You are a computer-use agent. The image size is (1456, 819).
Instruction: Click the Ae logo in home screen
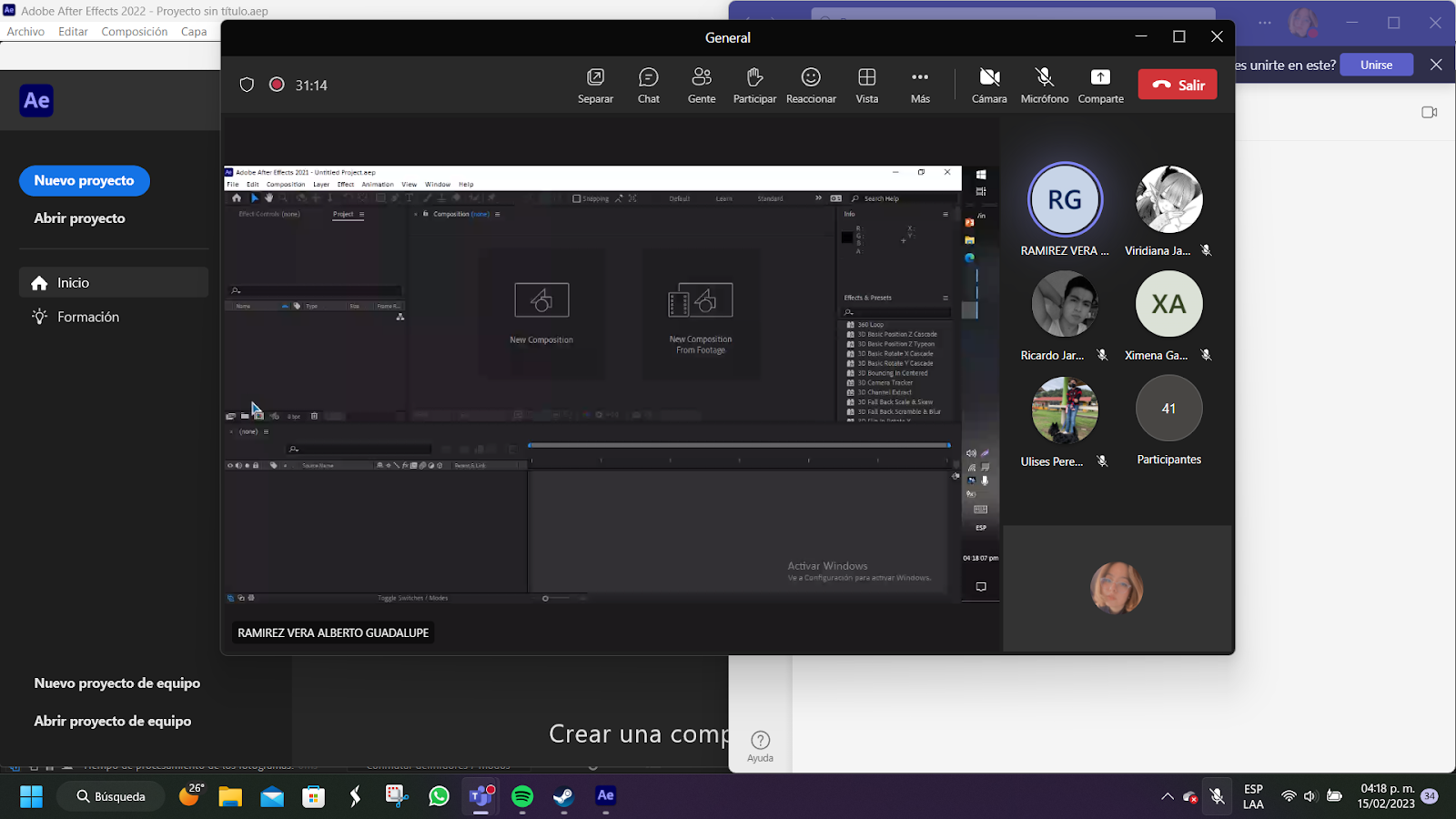[x=36, y=100]
